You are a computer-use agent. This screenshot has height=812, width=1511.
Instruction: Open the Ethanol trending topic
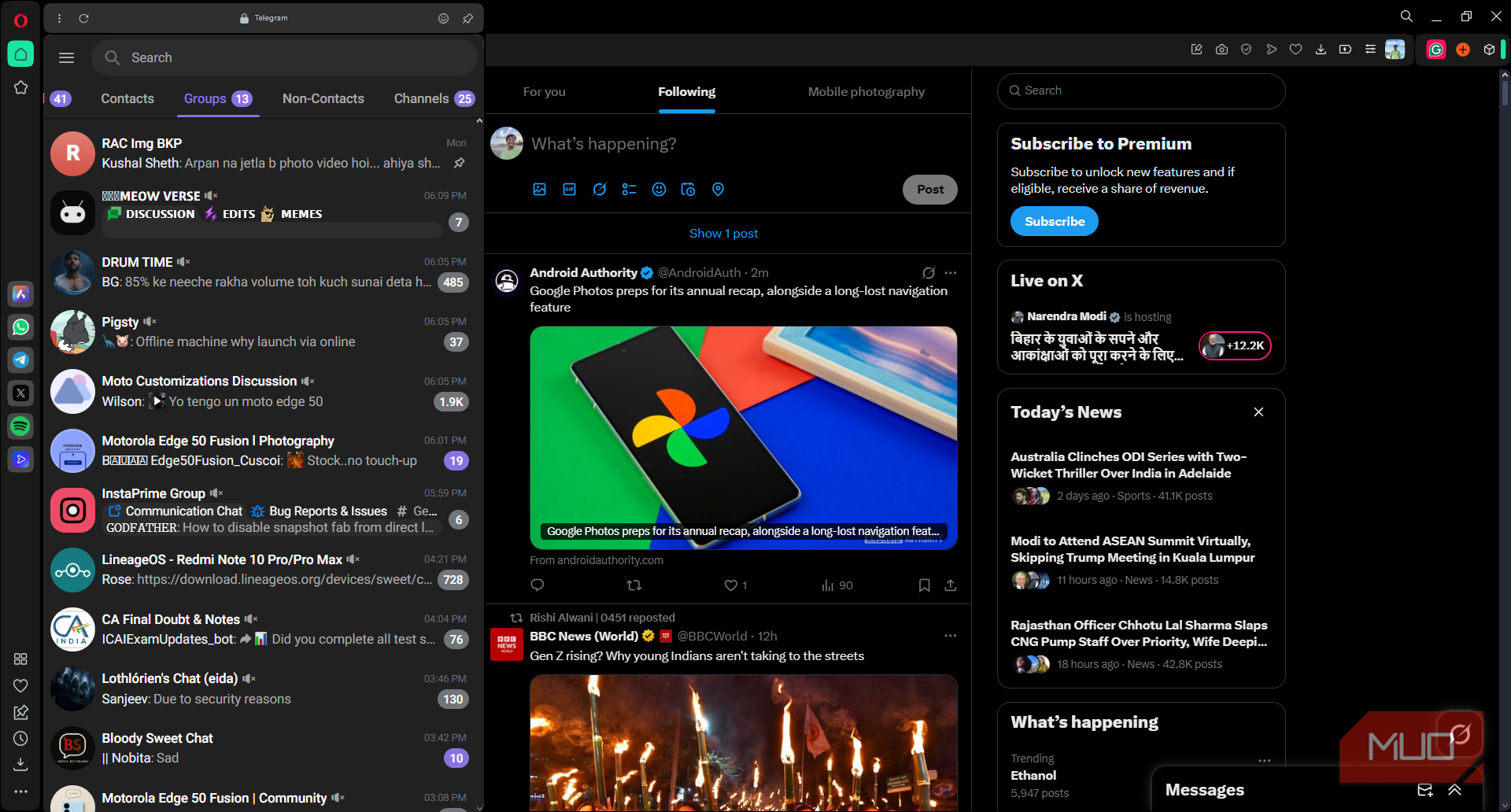point(1033,776)
